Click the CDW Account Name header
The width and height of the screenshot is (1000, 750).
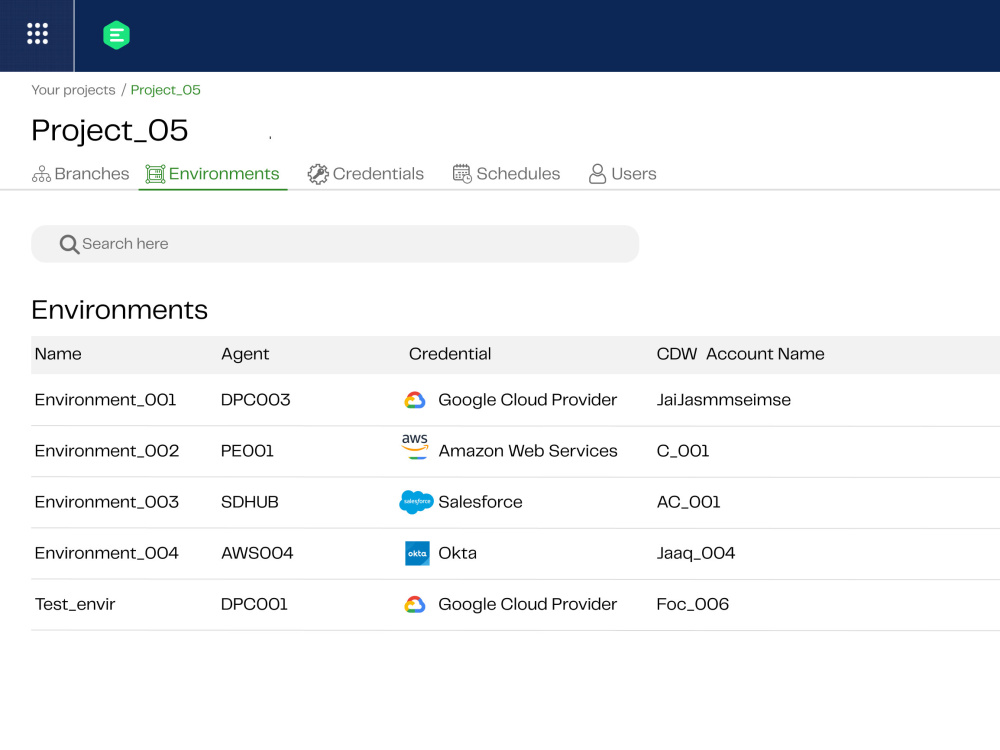(740, 354)
